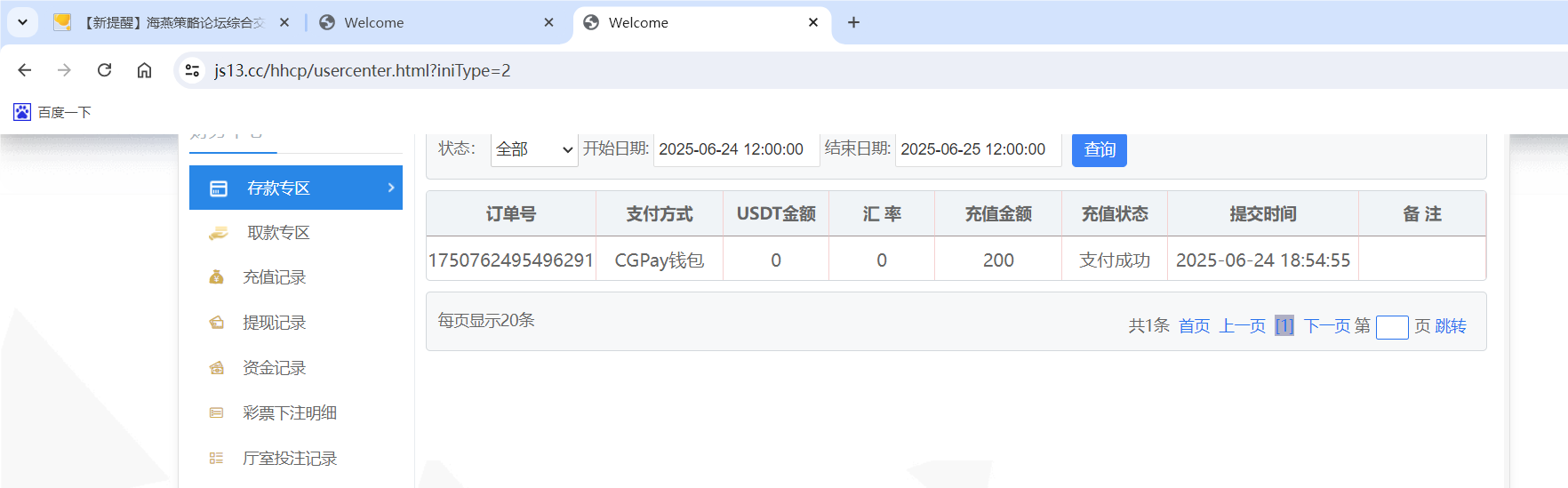Image resolution: width=1568 pixels, height=488 pixels.
Task: Click the 共1条 total count text
Action: (x=1149, y=326)
